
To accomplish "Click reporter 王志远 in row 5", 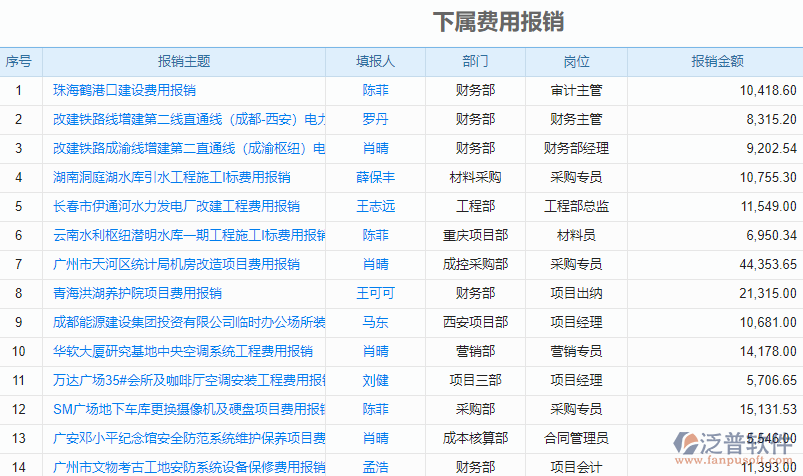I will [375, 206].
